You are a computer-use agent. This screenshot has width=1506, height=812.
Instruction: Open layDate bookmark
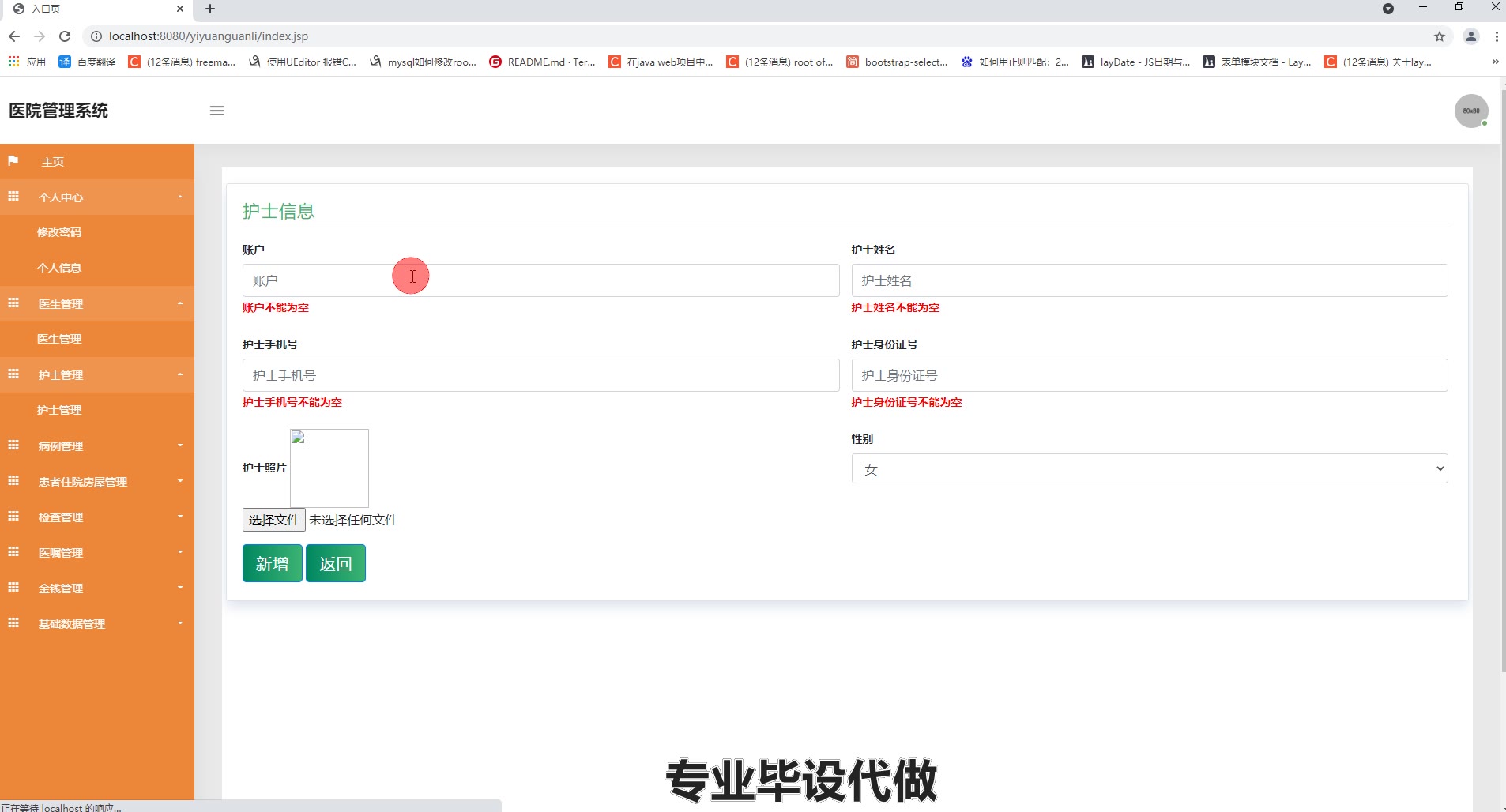[1136, 62]
